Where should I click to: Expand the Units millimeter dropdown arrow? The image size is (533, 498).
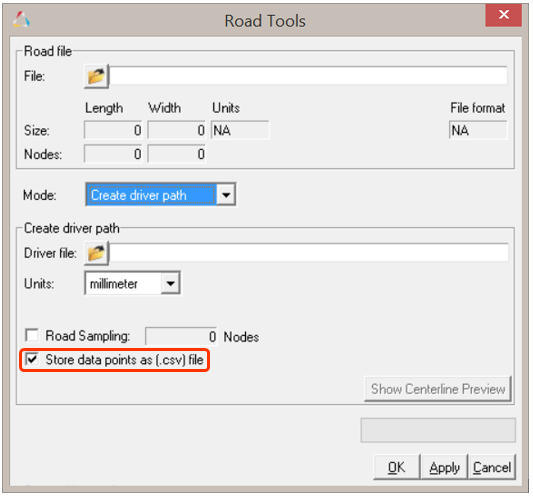pyautogui.click(x=171, y=283)
